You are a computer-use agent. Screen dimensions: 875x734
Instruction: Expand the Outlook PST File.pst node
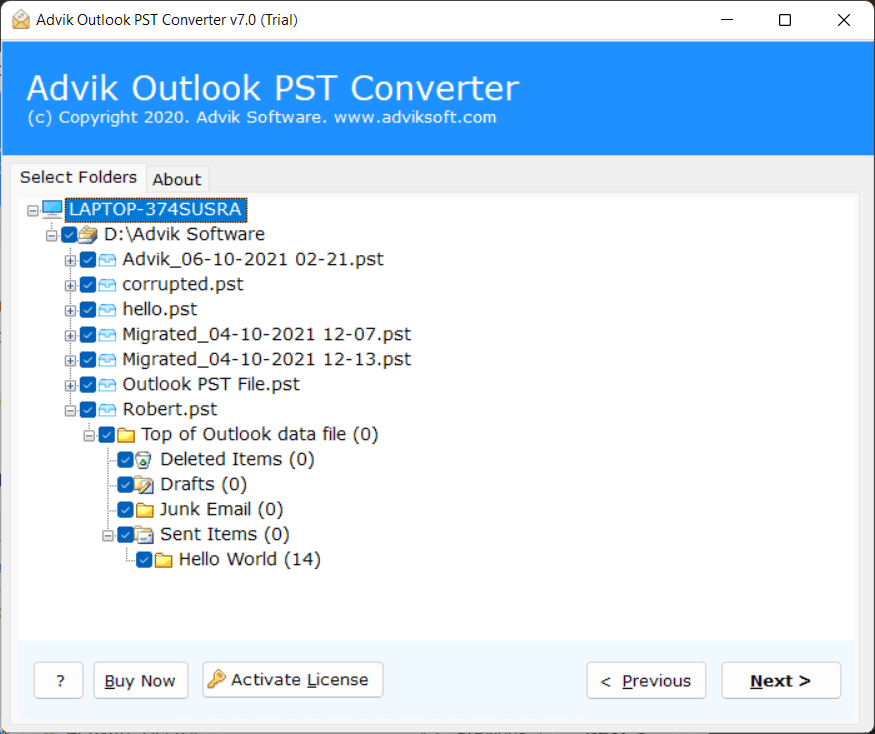[x=70, y=386]
